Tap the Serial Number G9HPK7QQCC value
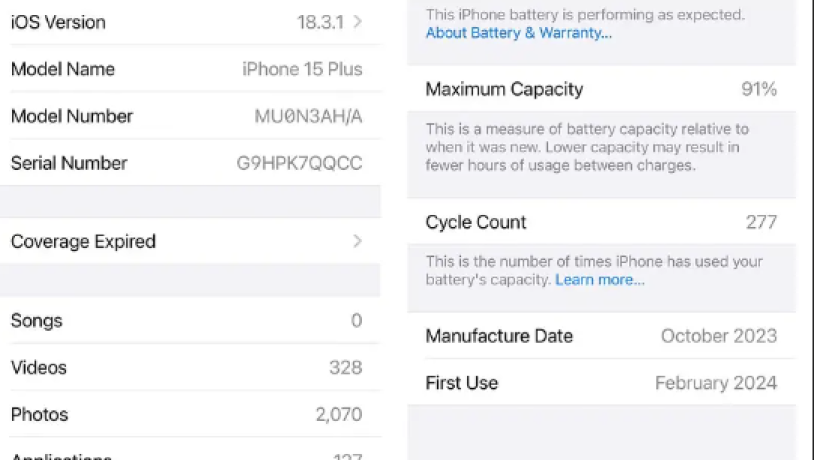 click(300, 163)
